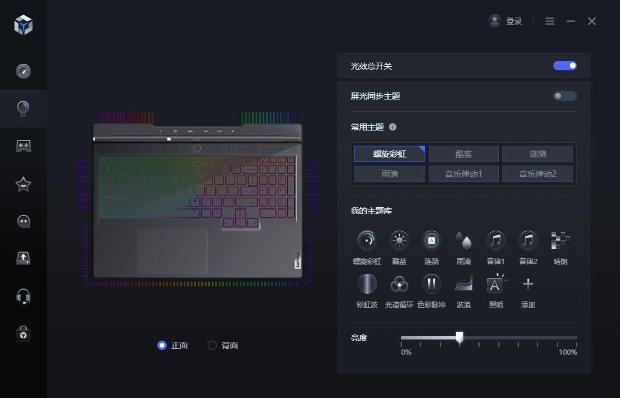Image resolution: width=620 pixels, height=398 pixels.
Task: Open the hamburger menu in title bar
Action: [550, 21]
